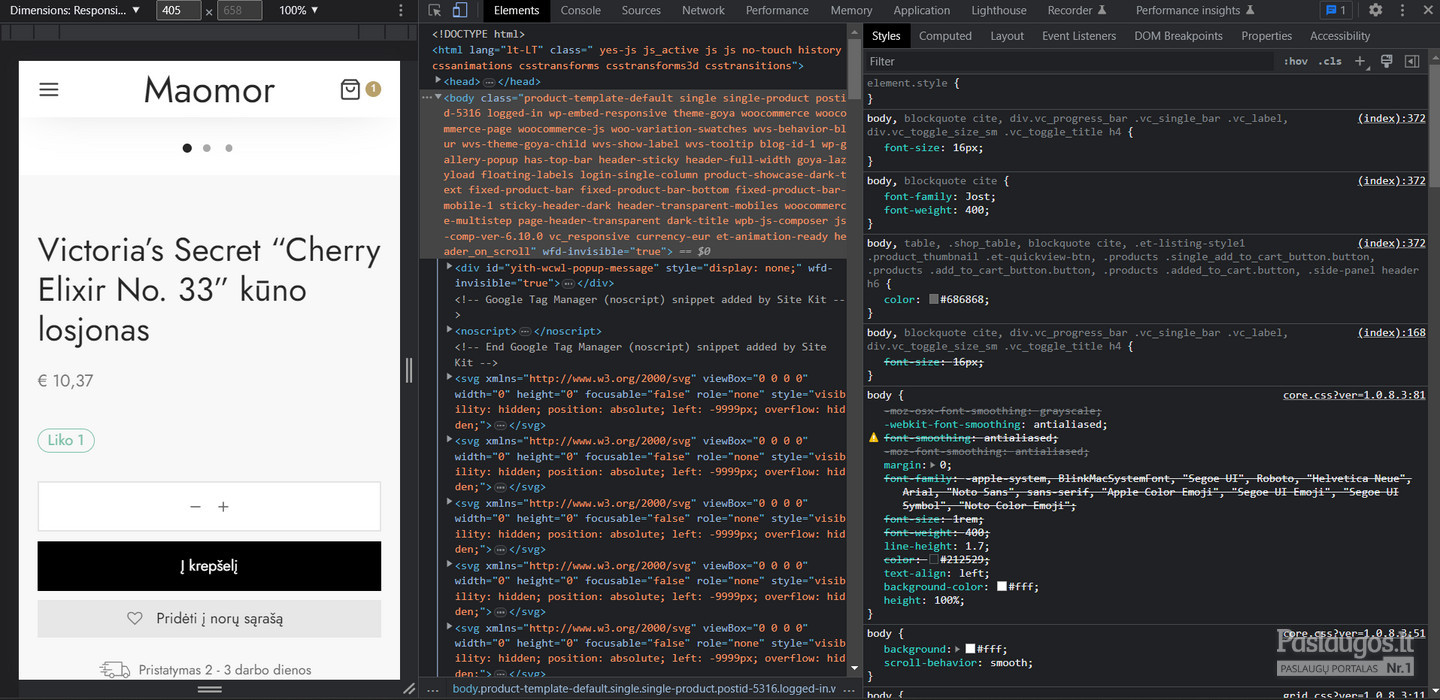Click ellipsis button beside head tag
1440x700 pixels.
(489, 82)
